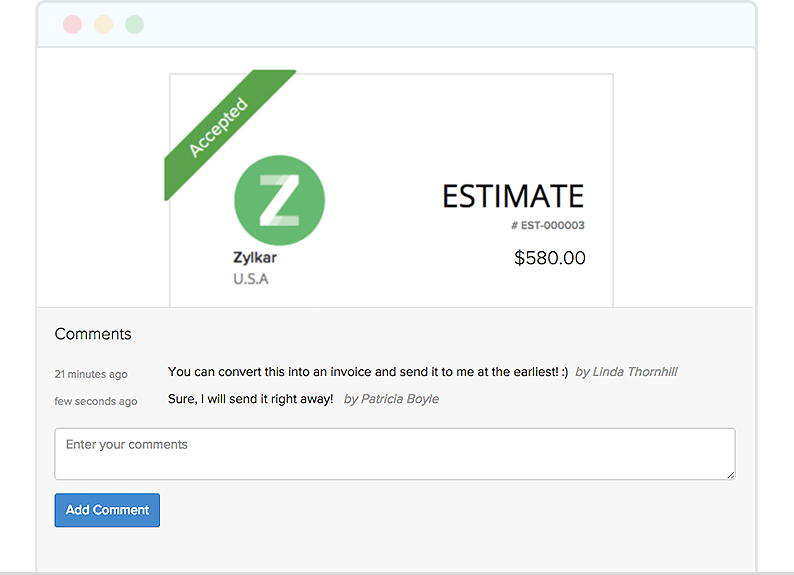Image resolution: width=794 pixels, height=575 pixels.
Task: Click the red window close dot
Action: (72, 25)
